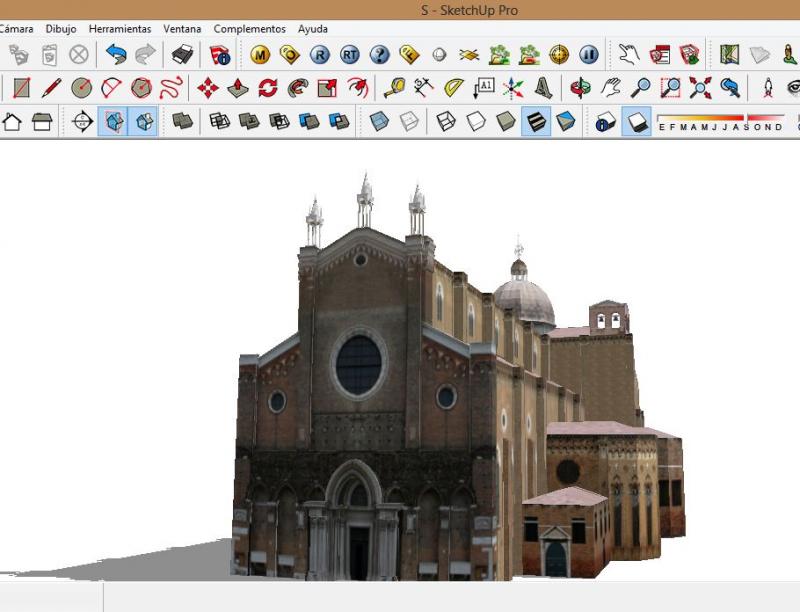This screenshot has height=612, width=800.
Task: Click the Interact pointing hand tool
Action: coord(629,54)
